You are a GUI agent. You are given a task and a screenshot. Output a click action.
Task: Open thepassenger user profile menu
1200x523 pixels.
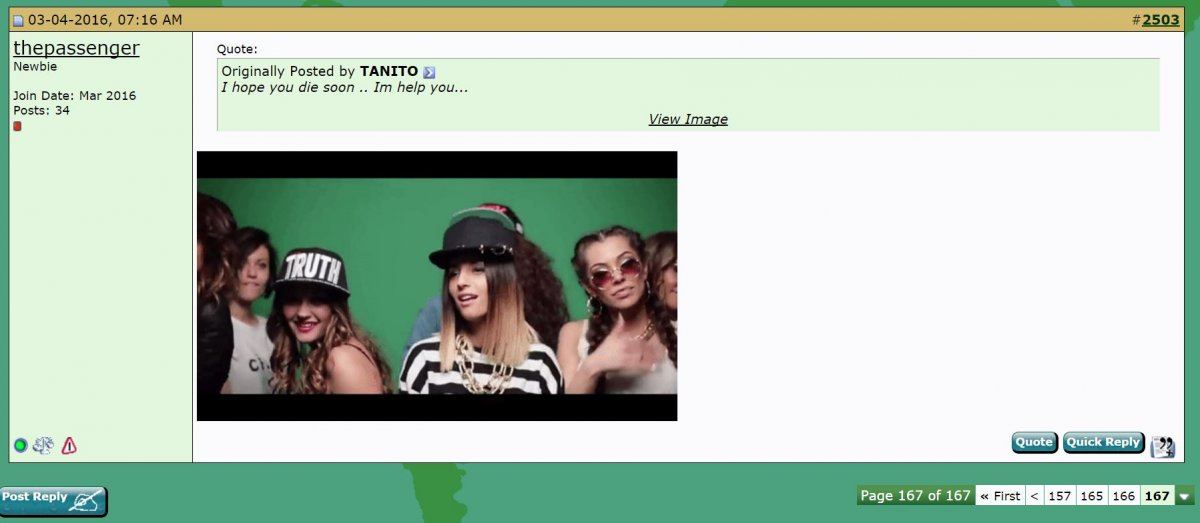click(76, 48)
